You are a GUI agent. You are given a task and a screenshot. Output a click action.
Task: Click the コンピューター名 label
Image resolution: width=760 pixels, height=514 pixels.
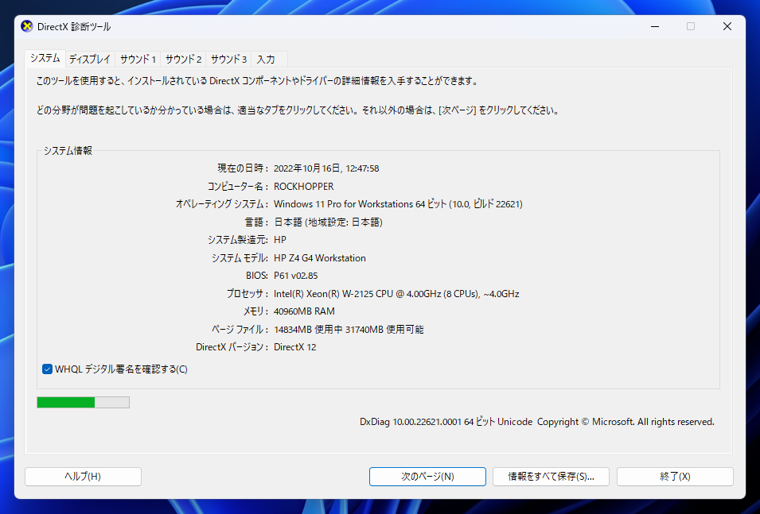(x=238, y=186)
